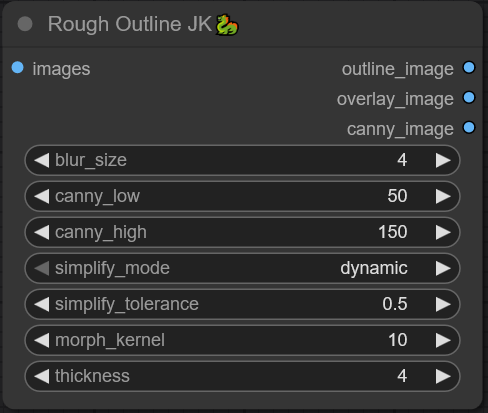Decrease canny_low with left arrow

42,196
